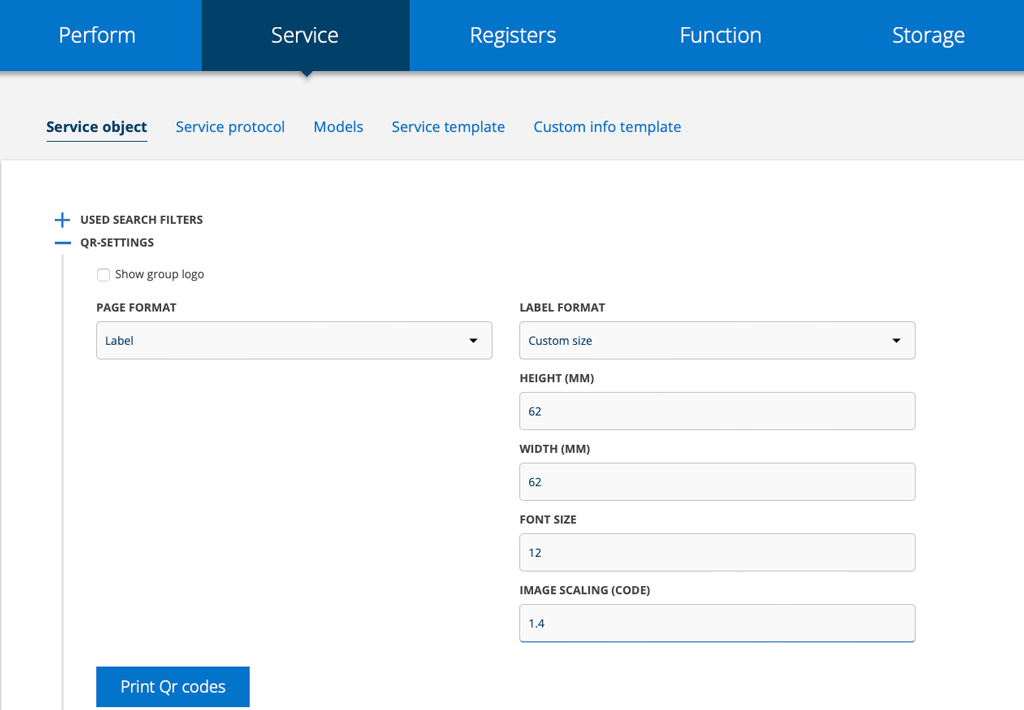Image resolution: width=1024 pixels, height=710 pixels.
Task: Click the Image scaling (code) field
Action: tap(717, 623)
